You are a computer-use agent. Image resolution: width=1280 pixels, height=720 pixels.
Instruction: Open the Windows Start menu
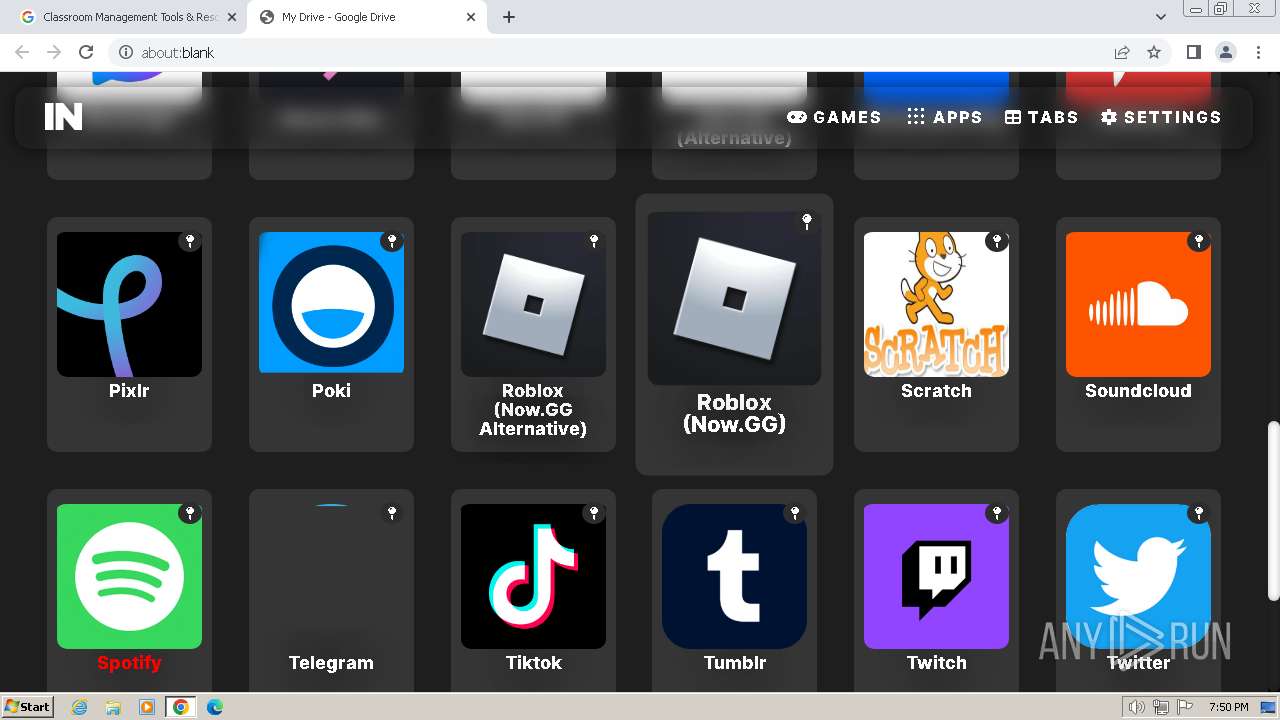click(x=28, y=706)
